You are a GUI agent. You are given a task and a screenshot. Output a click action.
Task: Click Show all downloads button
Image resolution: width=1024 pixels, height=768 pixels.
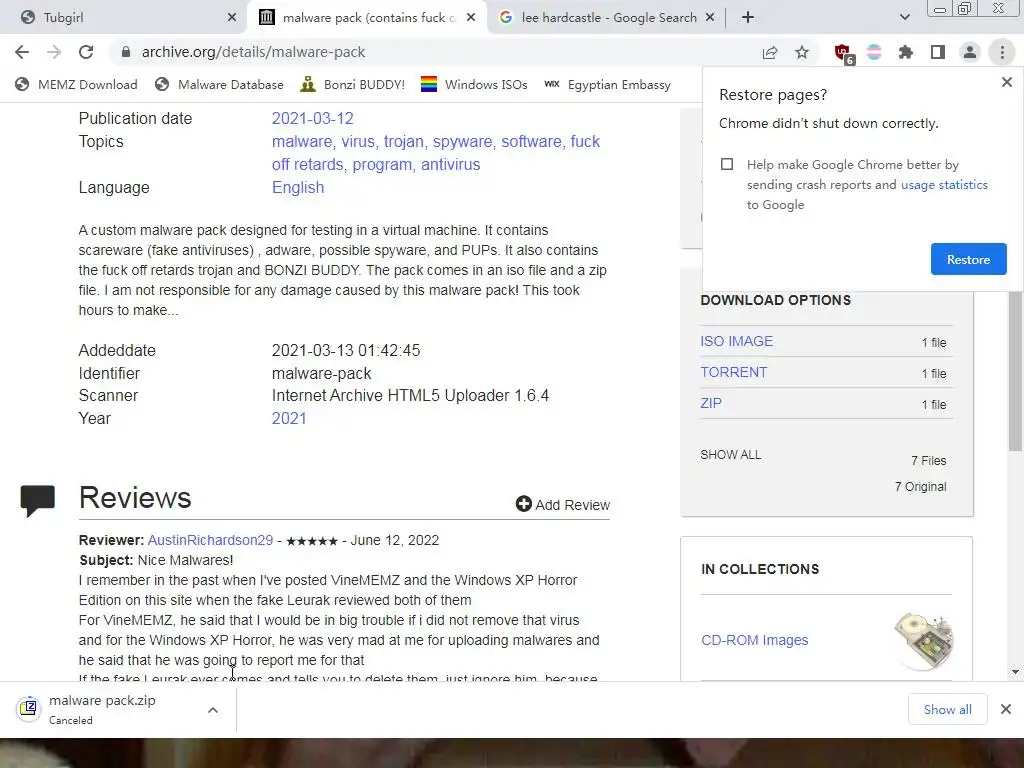[948, 709]
